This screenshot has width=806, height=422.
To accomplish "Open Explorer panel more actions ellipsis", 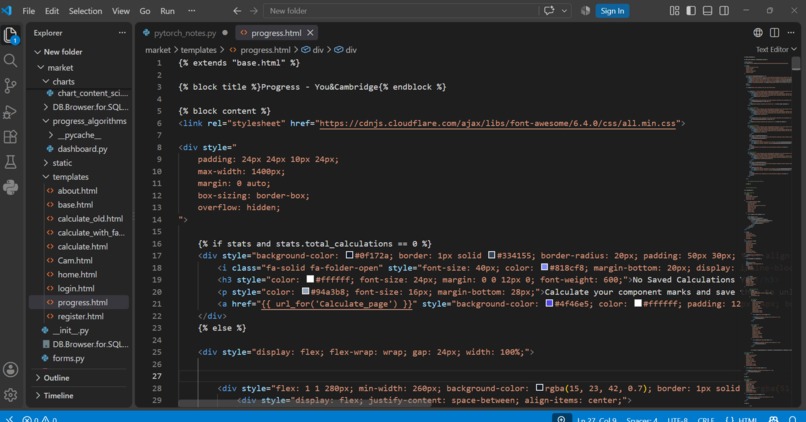I will pos(122,33).
